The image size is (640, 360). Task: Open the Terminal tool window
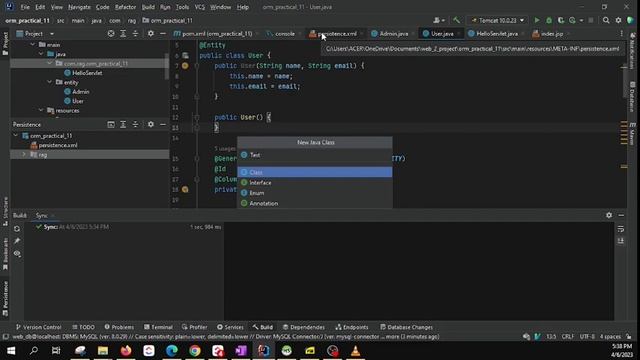[x=158, y=327]
